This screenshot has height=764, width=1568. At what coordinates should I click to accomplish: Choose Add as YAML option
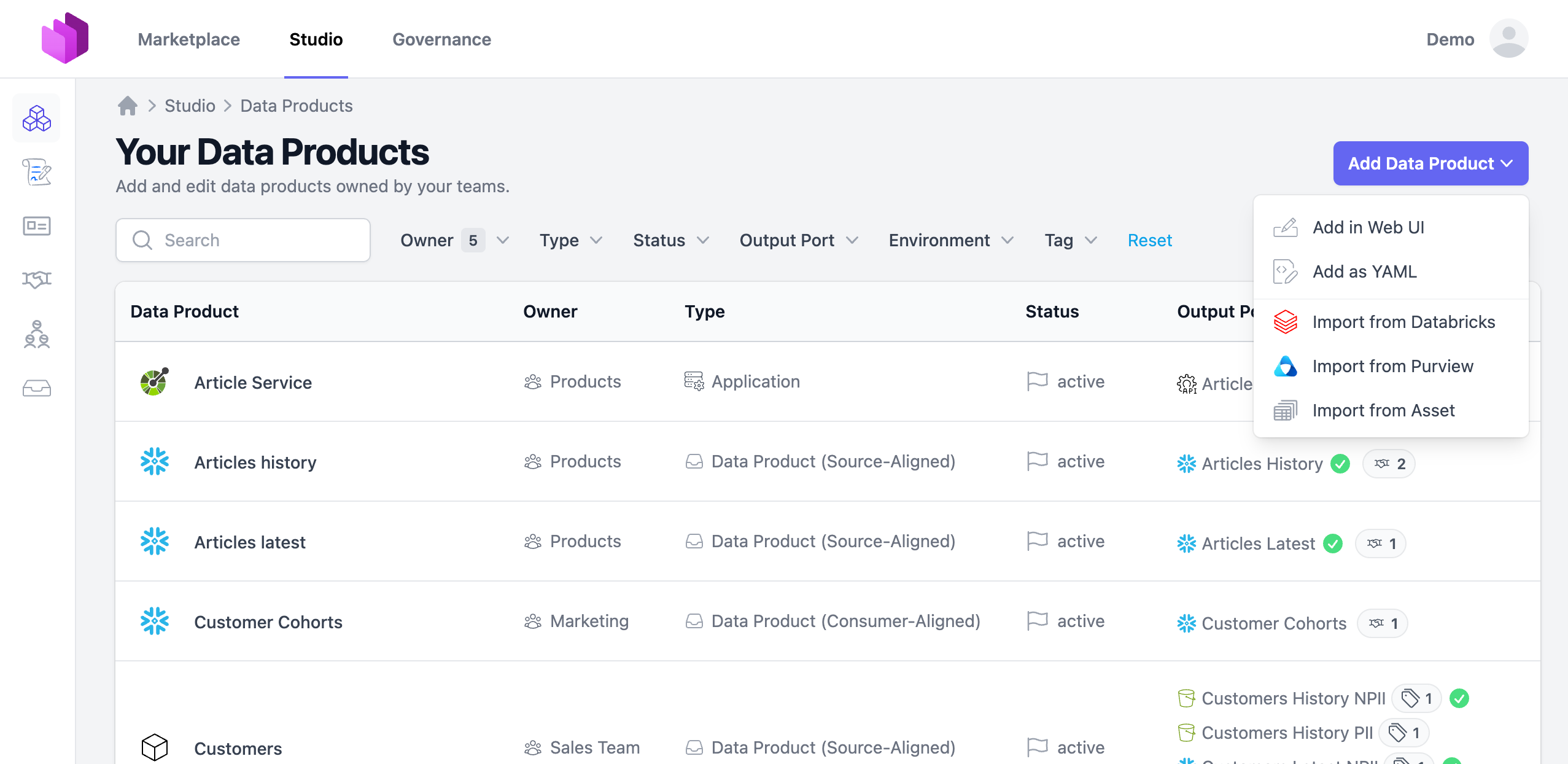(x=1364, y=271)
